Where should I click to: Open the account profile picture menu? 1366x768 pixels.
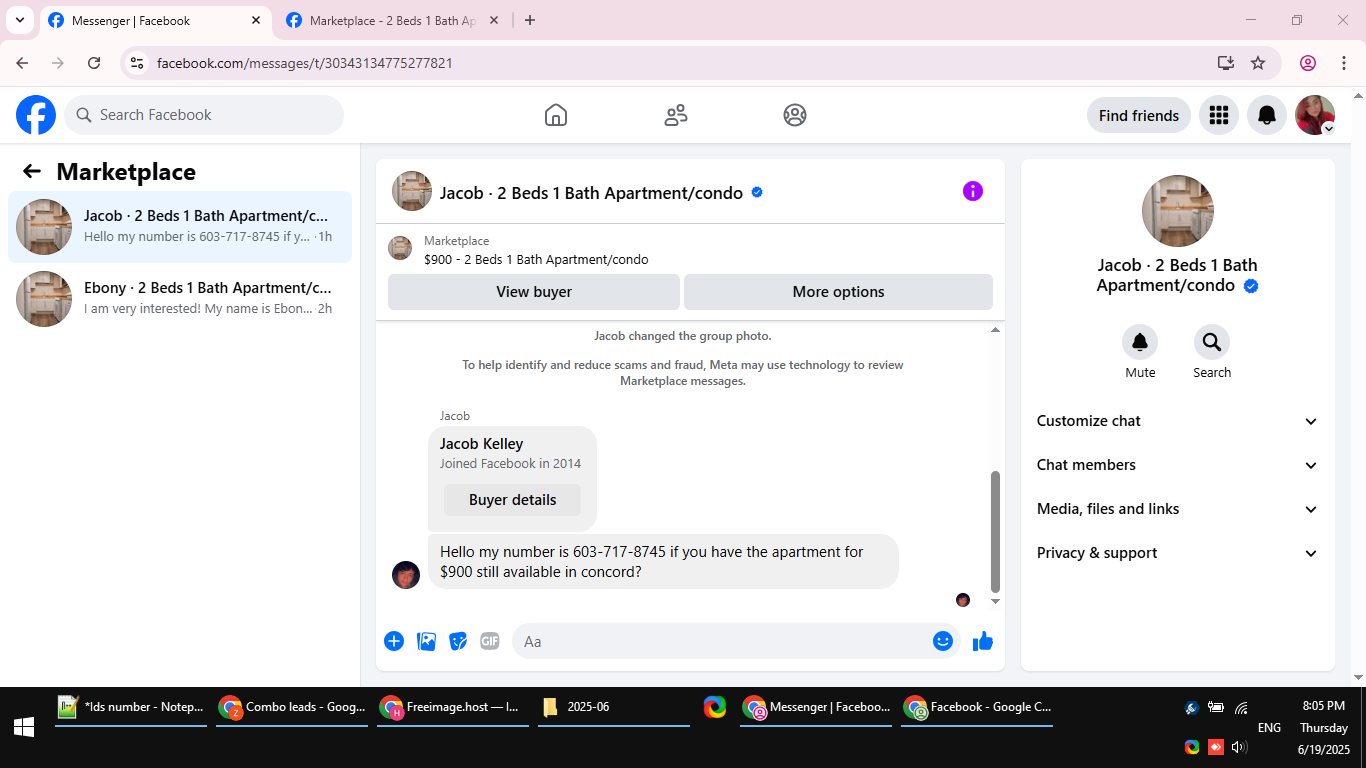coord(1315,115)
